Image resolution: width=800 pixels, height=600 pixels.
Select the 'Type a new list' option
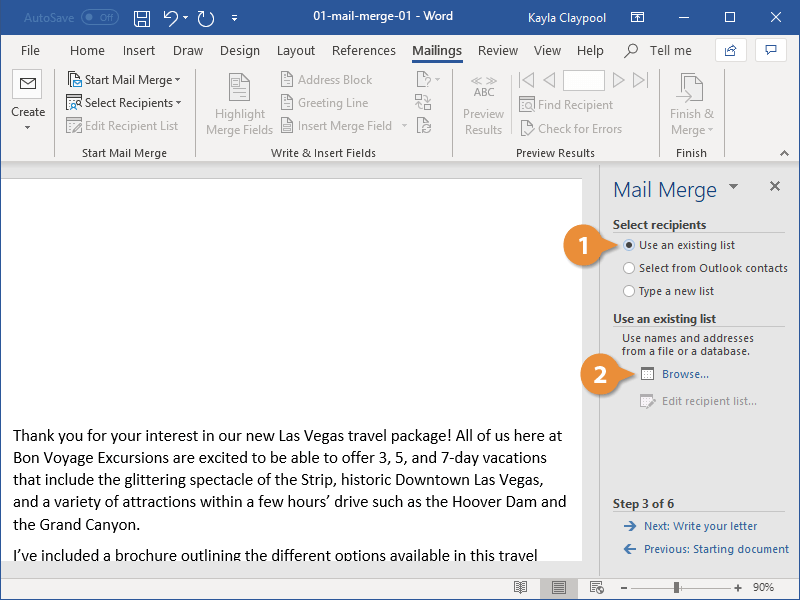[x=629, y=291]
